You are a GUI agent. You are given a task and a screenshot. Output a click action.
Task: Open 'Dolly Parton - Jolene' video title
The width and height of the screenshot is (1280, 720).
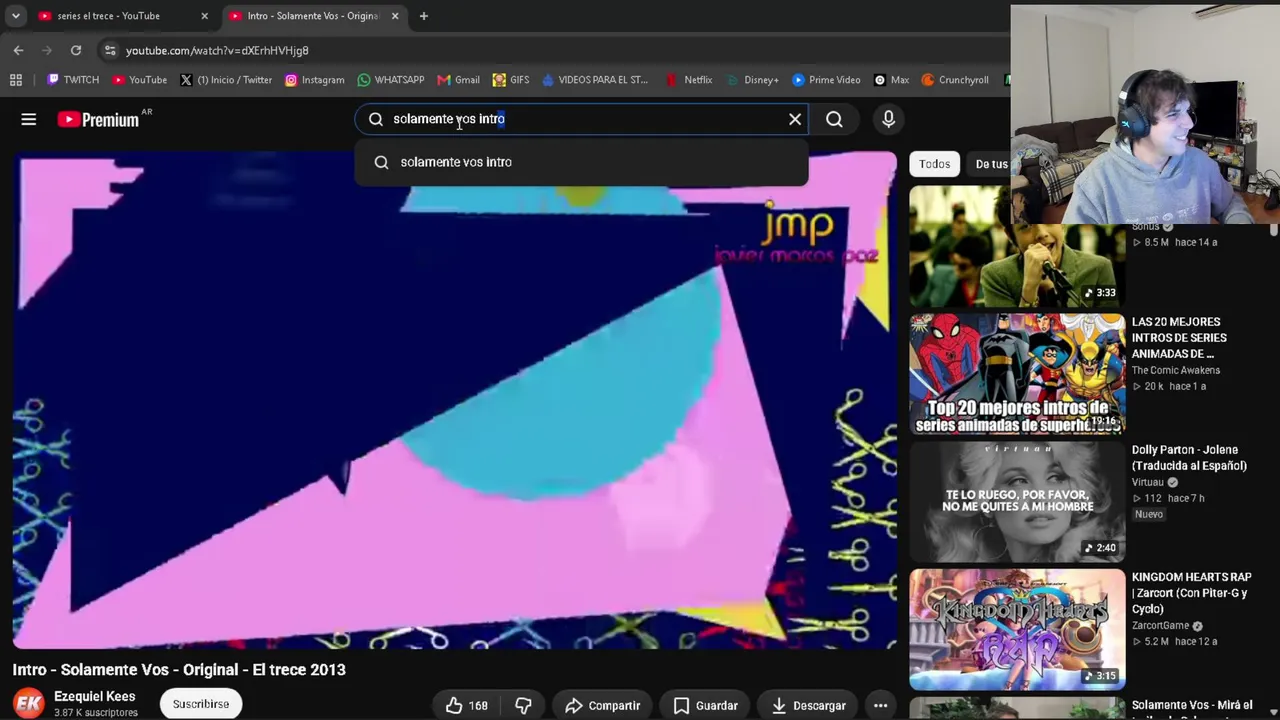[x=1189, y=458]
